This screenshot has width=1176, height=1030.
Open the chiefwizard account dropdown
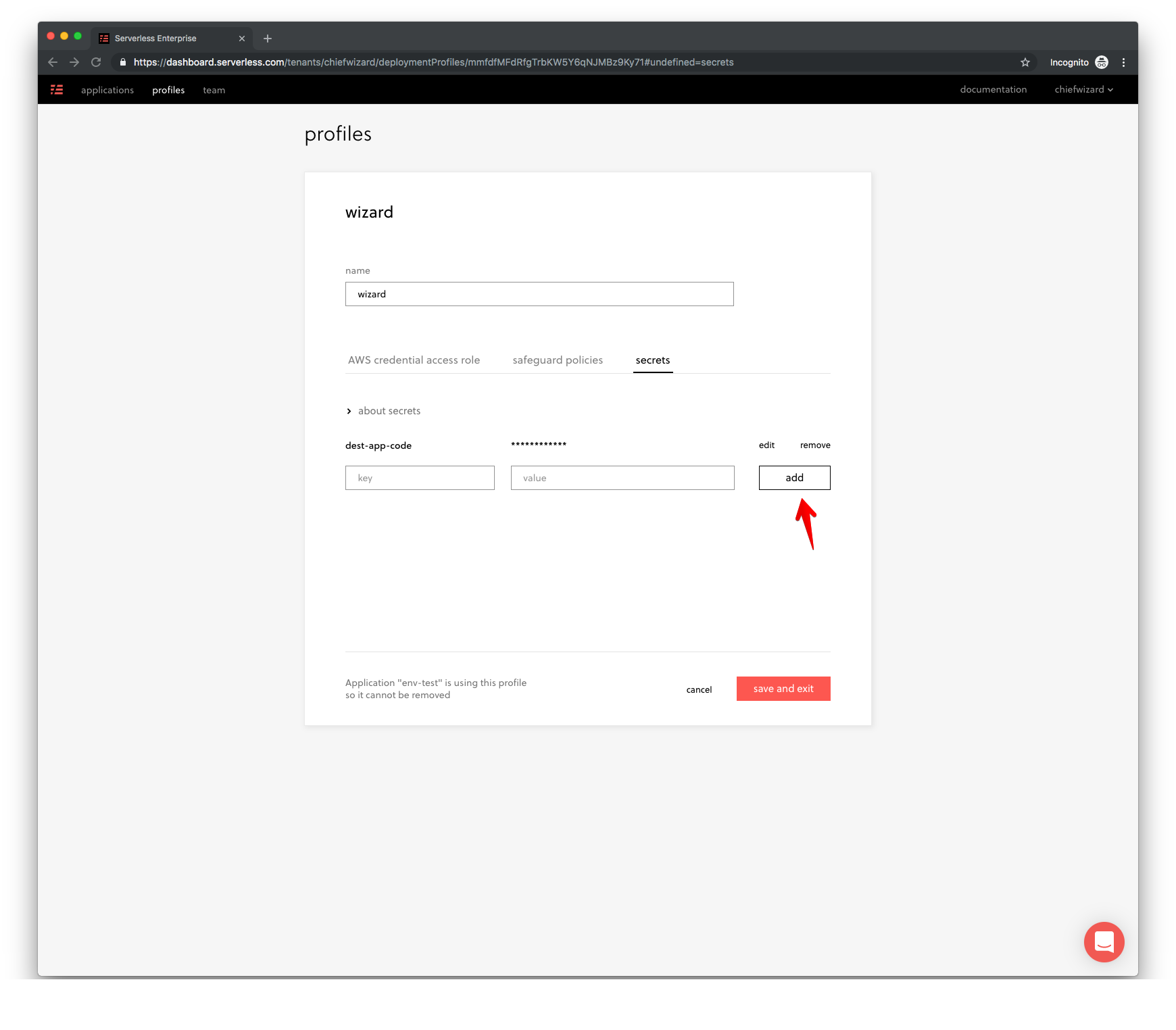tap(1083, 90)
